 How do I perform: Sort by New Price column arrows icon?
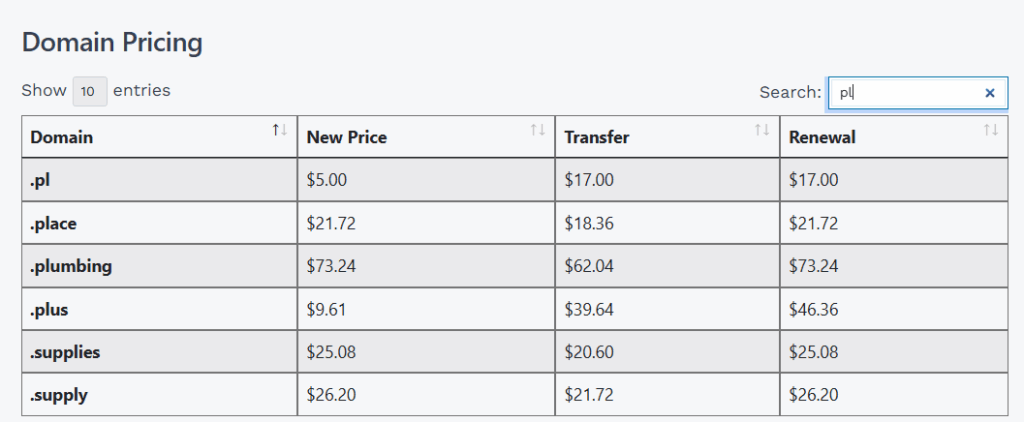point(537,130)
